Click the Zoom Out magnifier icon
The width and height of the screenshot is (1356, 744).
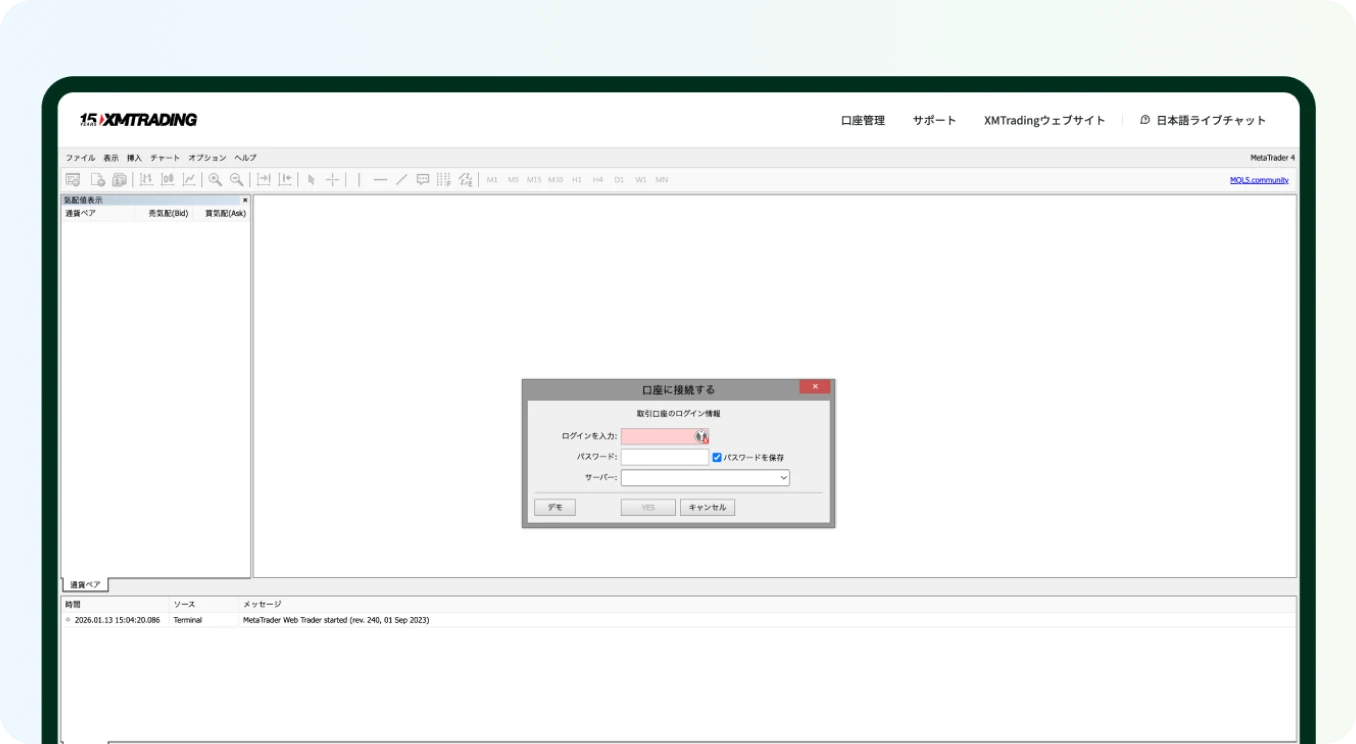click(236, 180)
